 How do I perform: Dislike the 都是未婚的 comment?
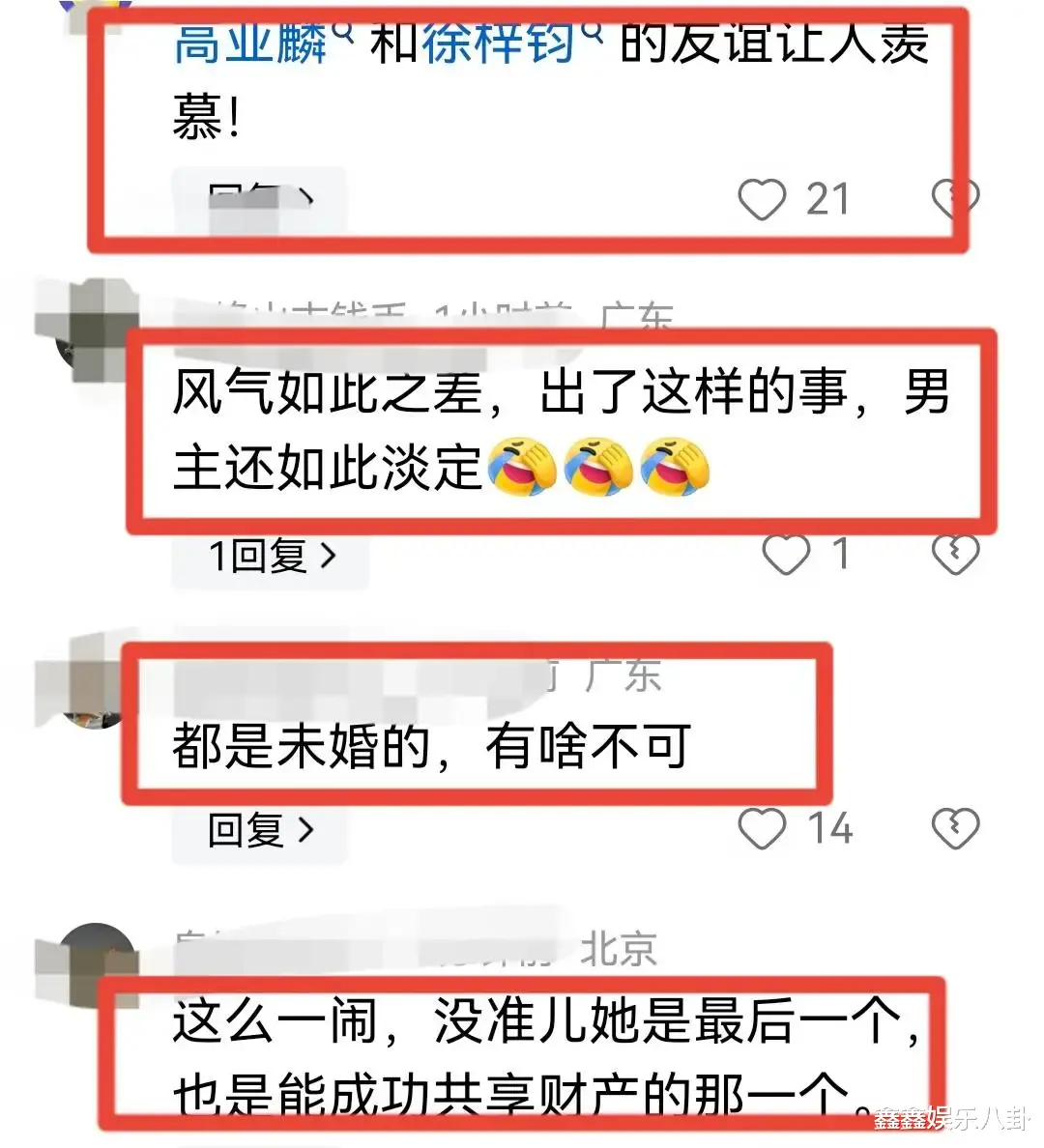coord(955,829)
